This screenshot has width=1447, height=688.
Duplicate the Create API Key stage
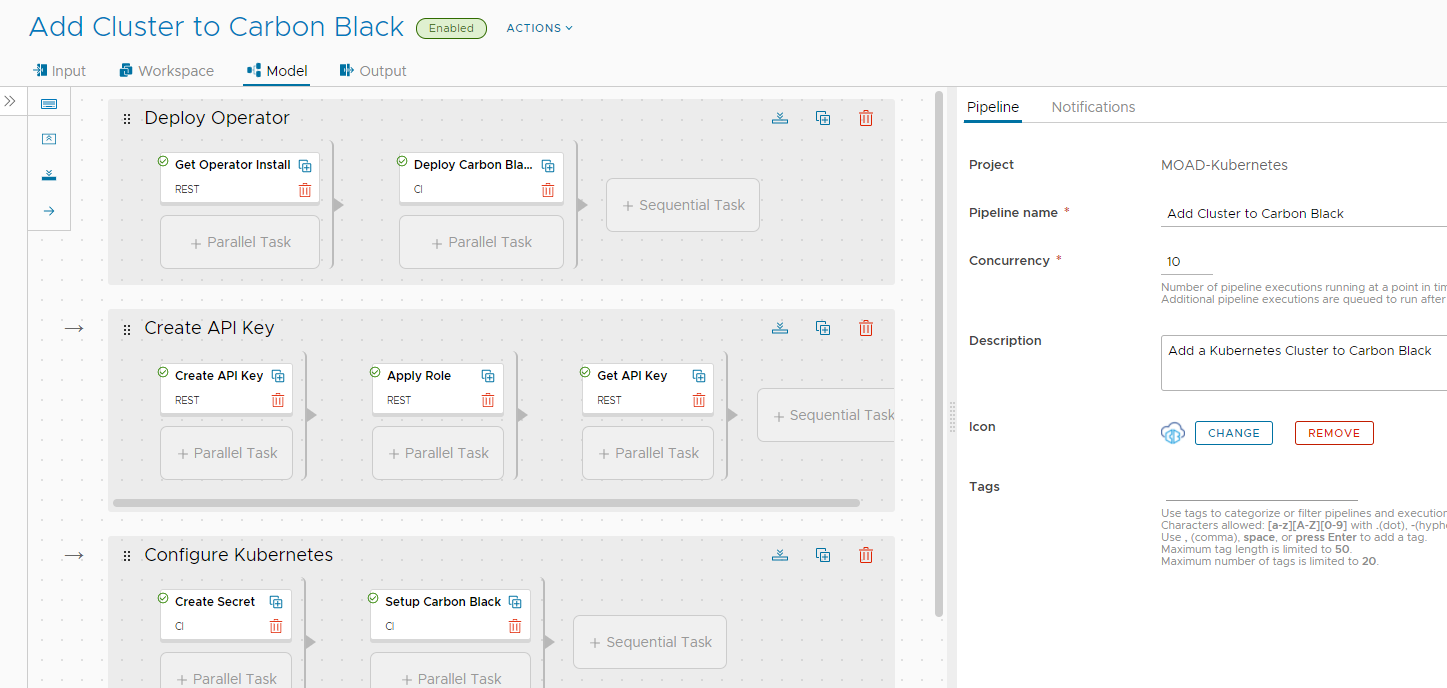[x=823, y=328]
